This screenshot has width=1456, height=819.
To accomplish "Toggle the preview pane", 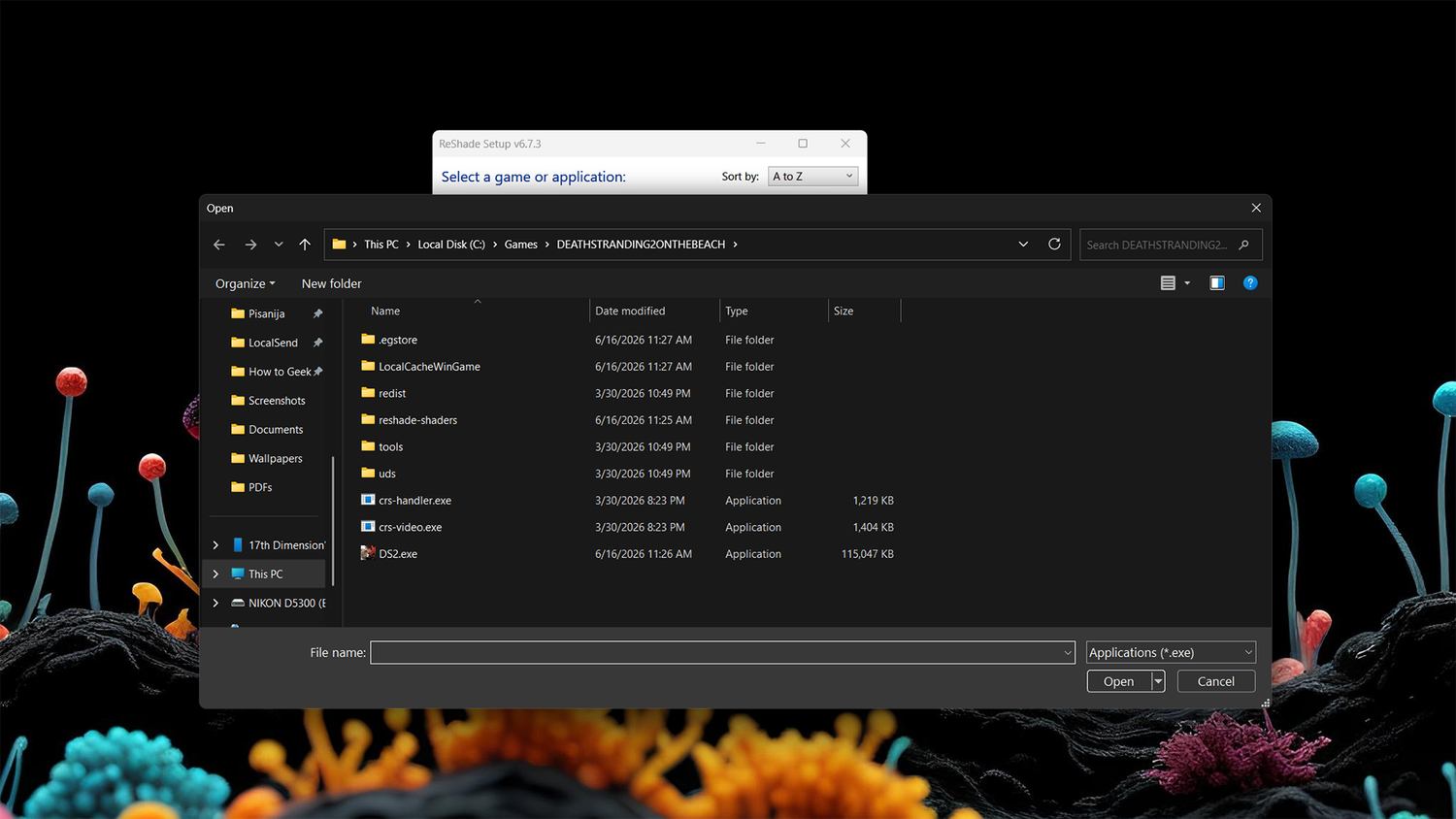I will point(1217,283).
